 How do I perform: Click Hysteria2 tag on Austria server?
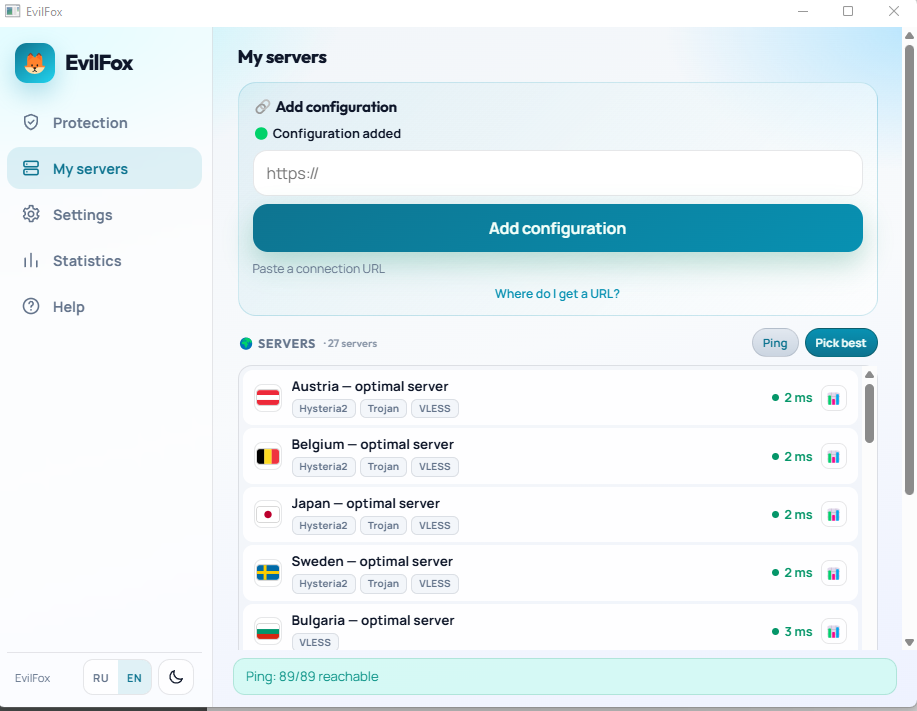[323, 409]
